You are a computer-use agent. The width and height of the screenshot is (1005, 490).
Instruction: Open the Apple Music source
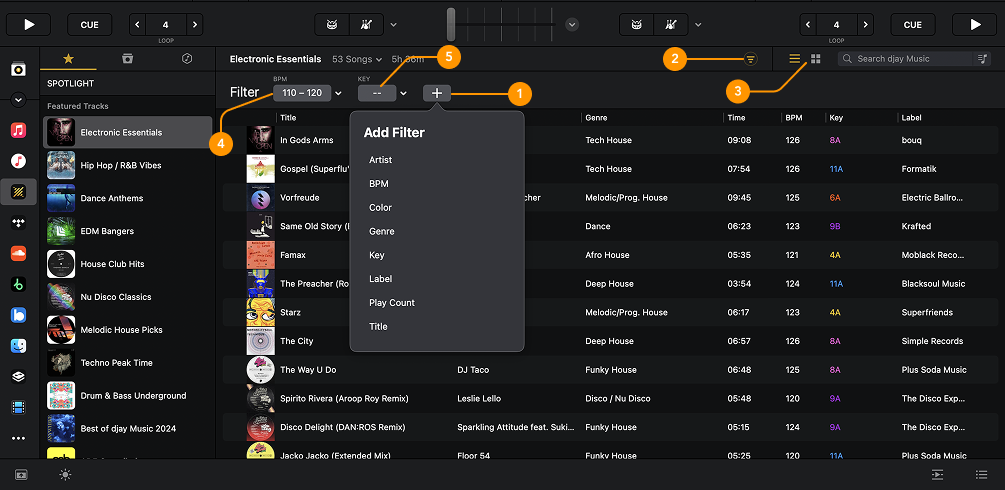[19, 130]
